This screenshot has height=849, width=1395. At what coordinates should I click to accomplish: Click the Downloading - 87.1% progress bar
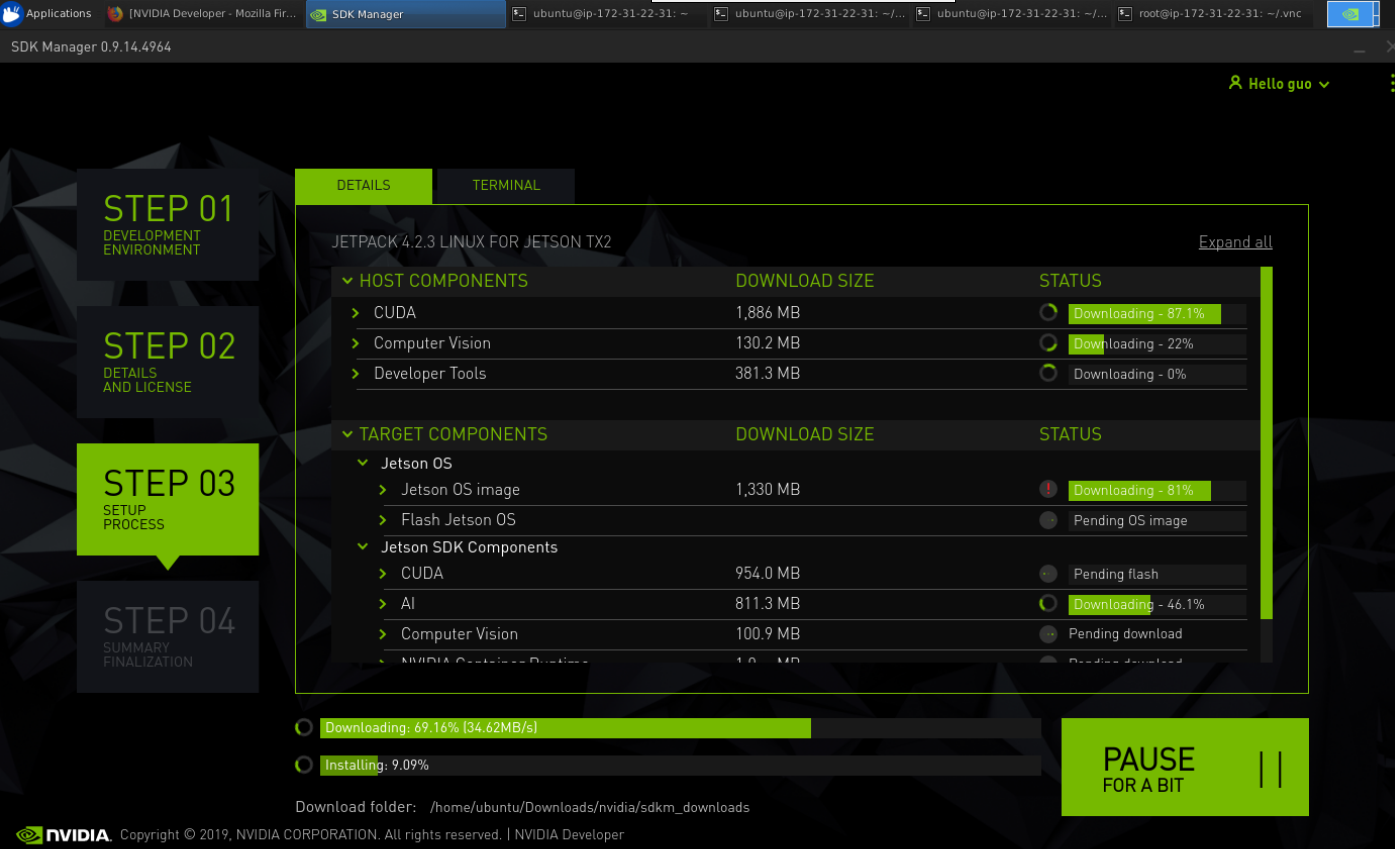(1157, 314)
